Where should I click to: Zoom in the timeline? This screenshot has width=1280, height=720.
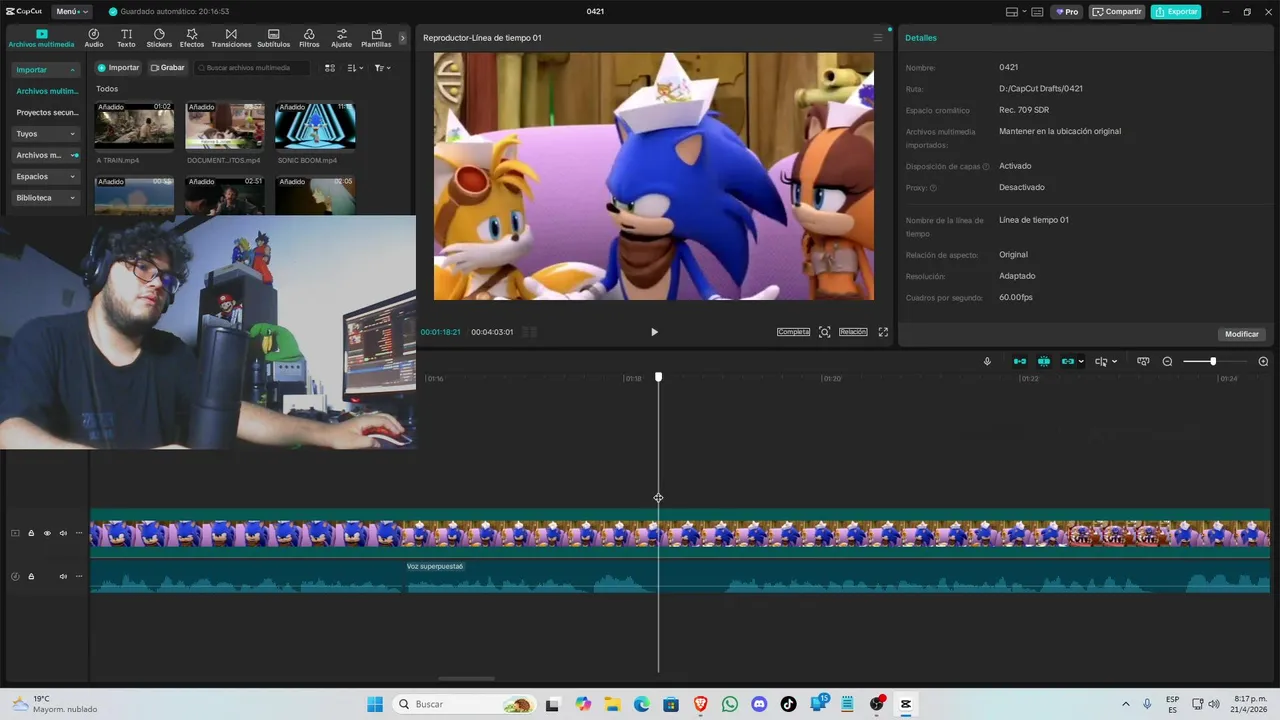(x=1263, y=362)
